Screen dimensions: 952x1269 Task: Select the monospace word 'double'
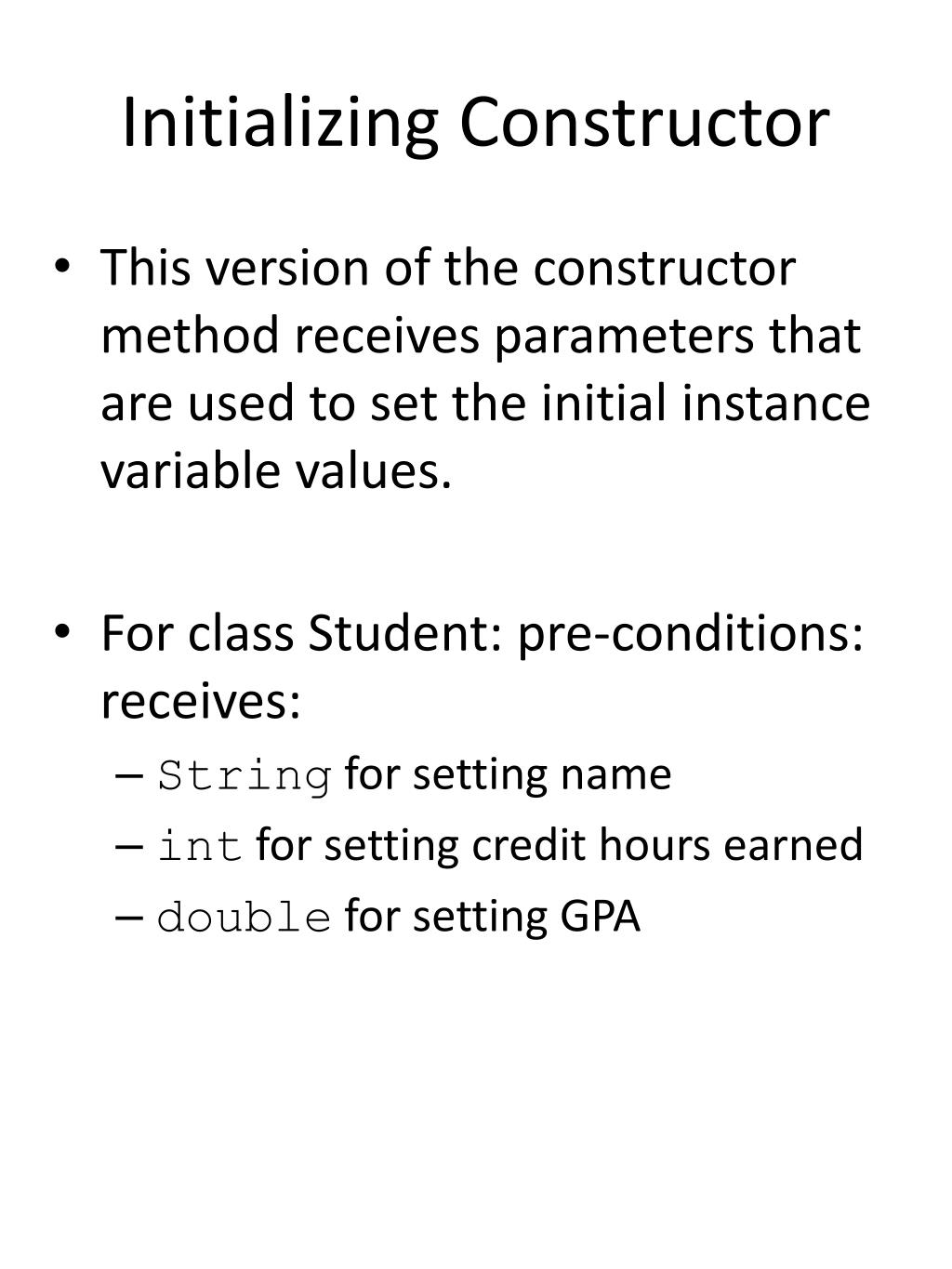pyautogui.click(x=245, y=918)
